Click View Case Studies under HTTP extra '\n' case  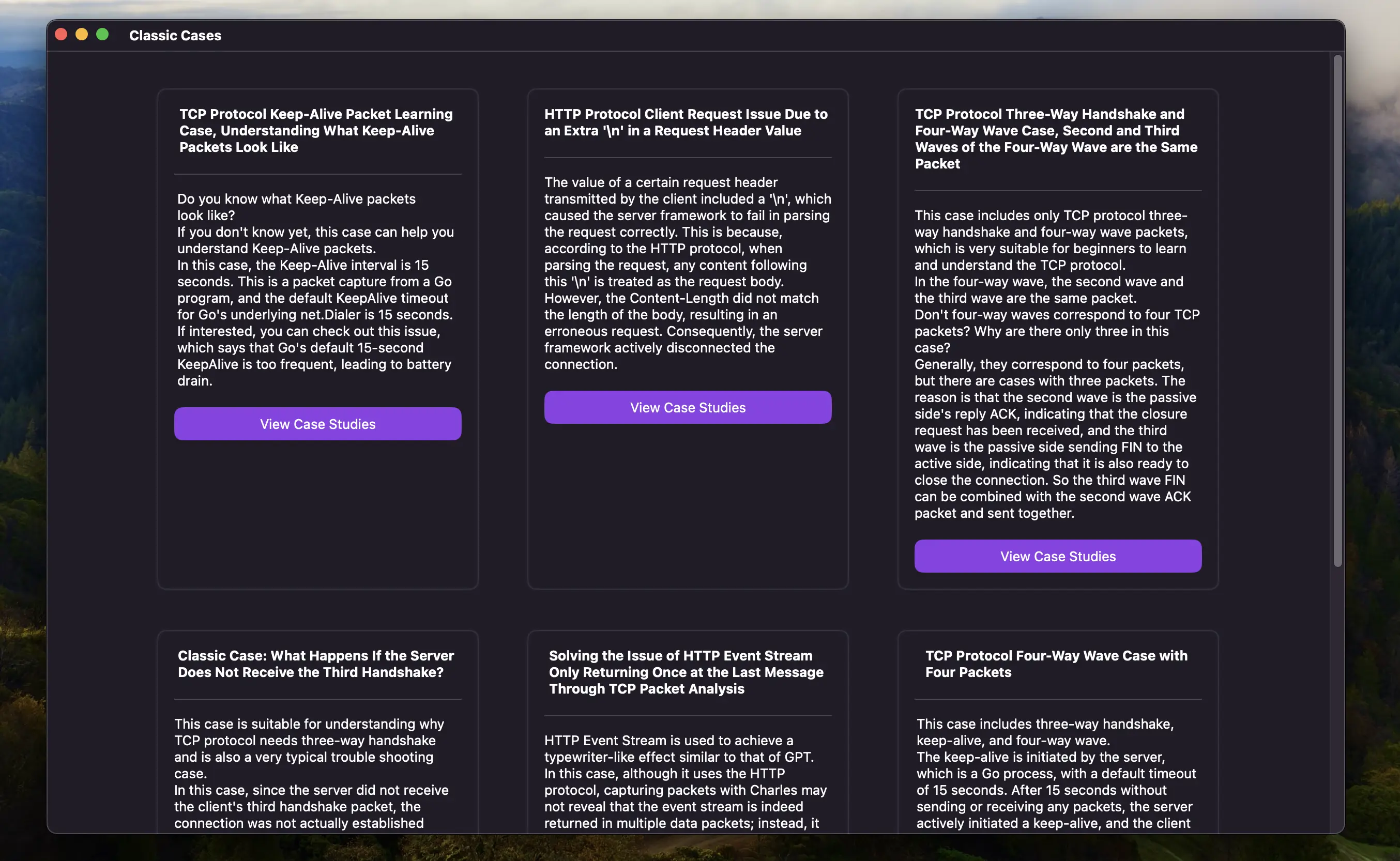pos(688,407)
